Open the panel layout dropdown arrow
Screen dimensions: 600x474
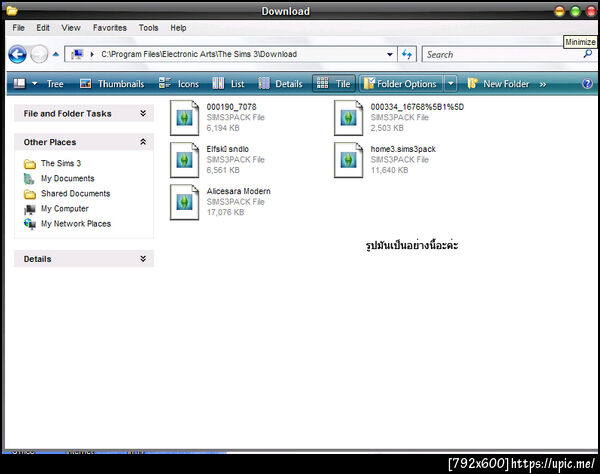point(34,83)
